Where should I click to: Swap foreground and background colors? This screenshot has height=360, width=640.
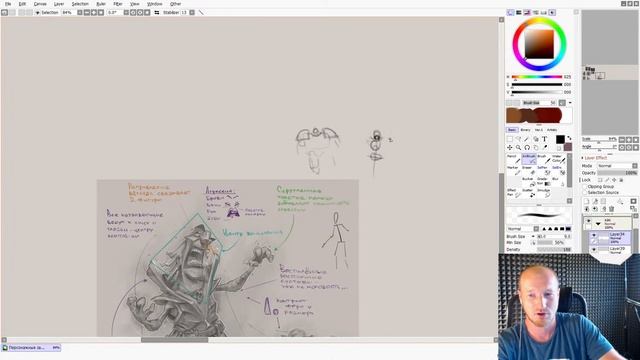coord(569,139)
